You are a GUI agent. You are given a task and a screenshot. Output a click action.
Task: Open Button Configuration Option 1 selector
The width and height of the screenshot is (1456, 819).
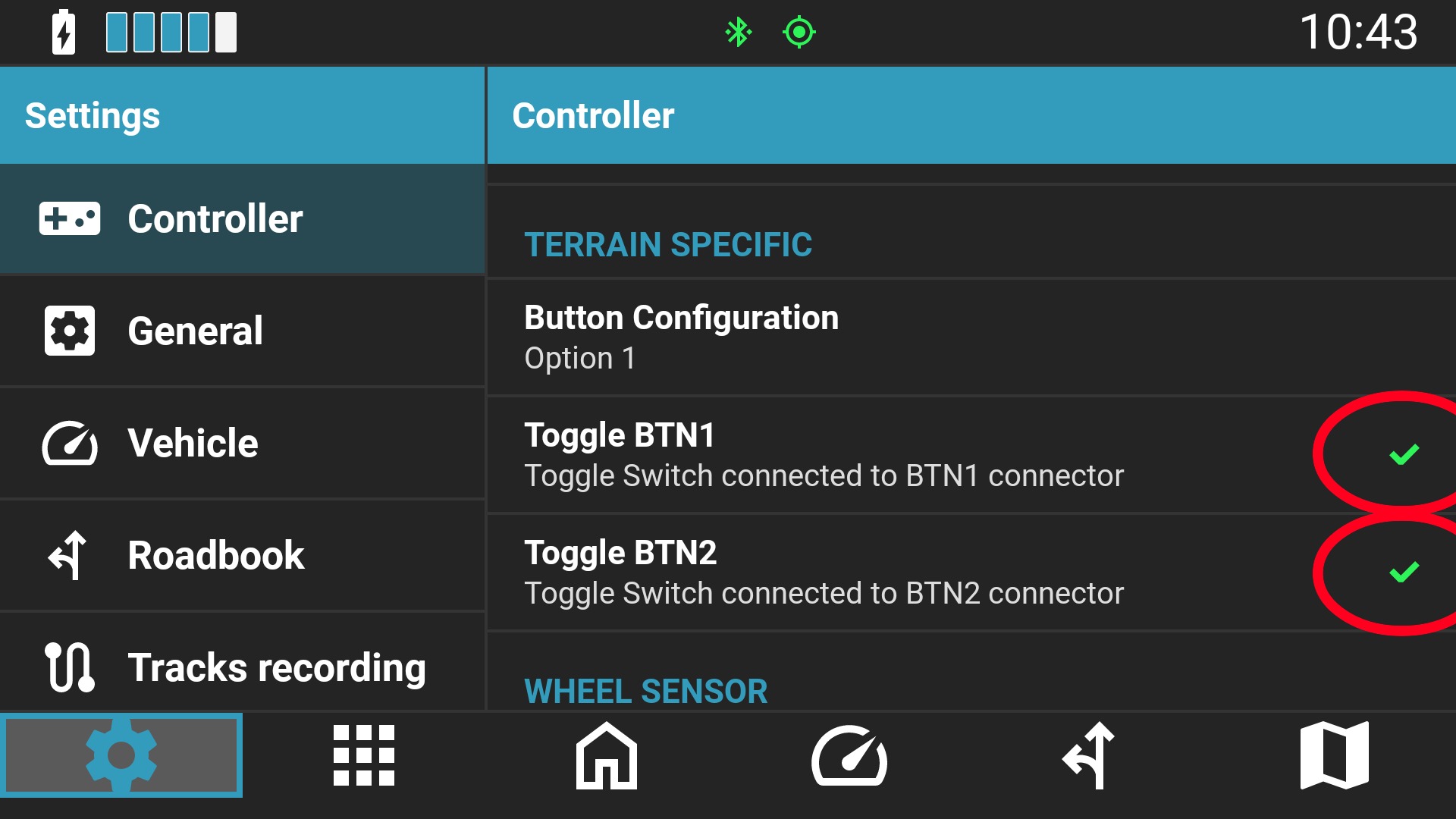tap(971, 337)
